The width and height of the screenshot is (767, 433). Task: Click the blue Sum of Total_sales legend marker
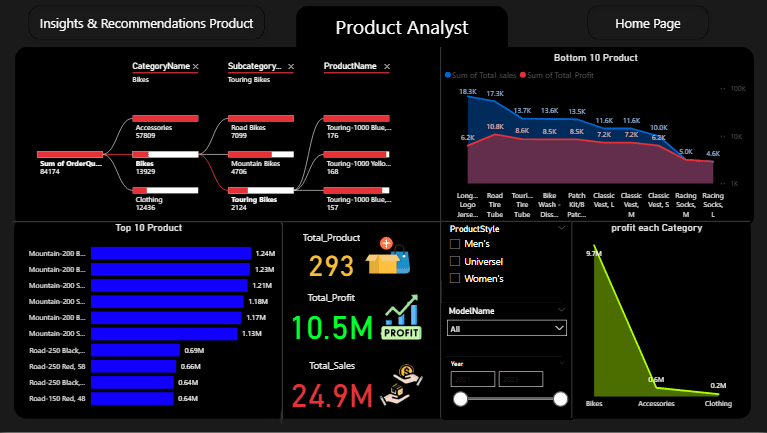tap(448, 75)
